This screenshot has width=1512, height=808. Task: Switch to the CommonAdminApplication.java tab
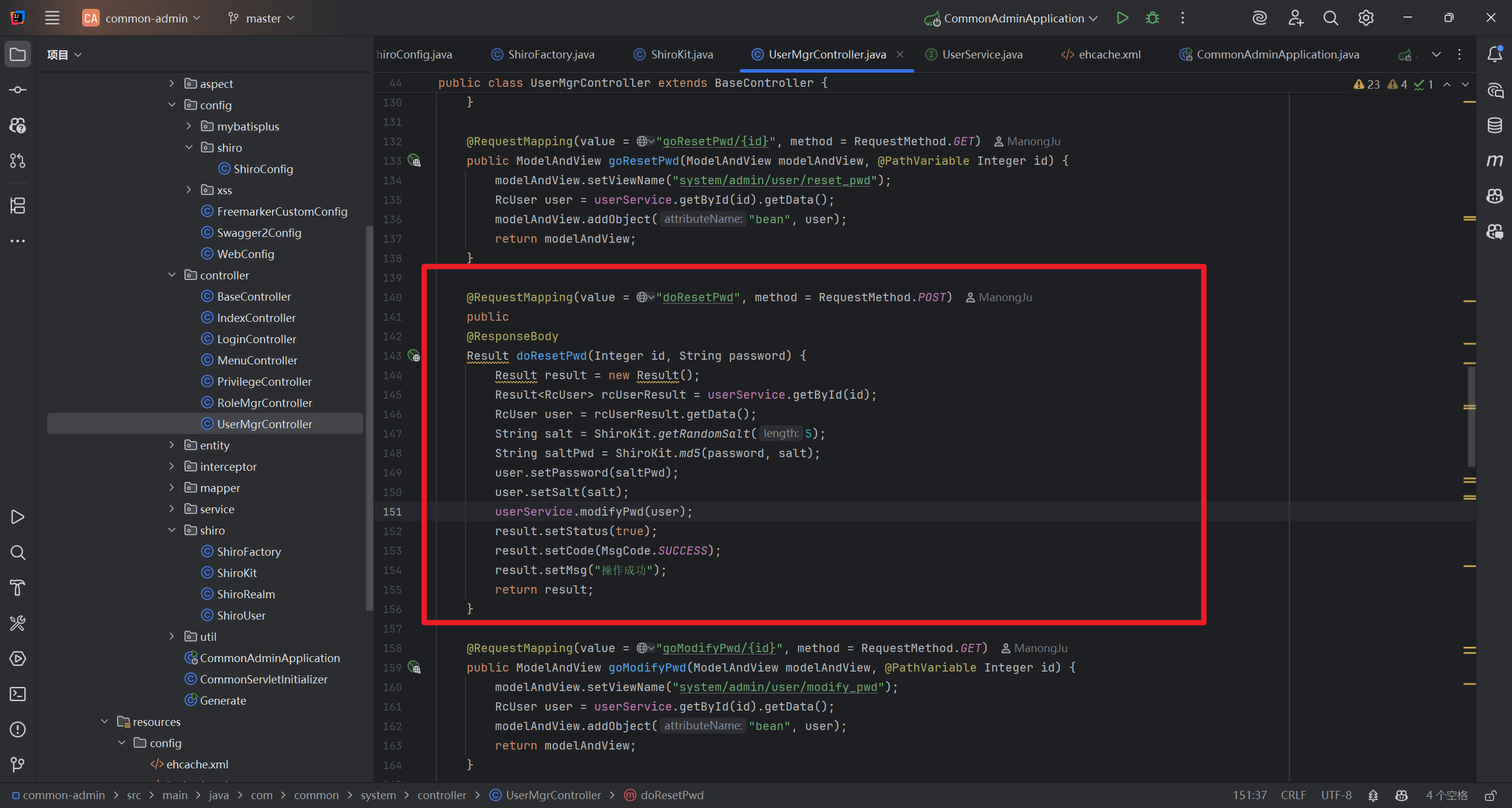1269,54
